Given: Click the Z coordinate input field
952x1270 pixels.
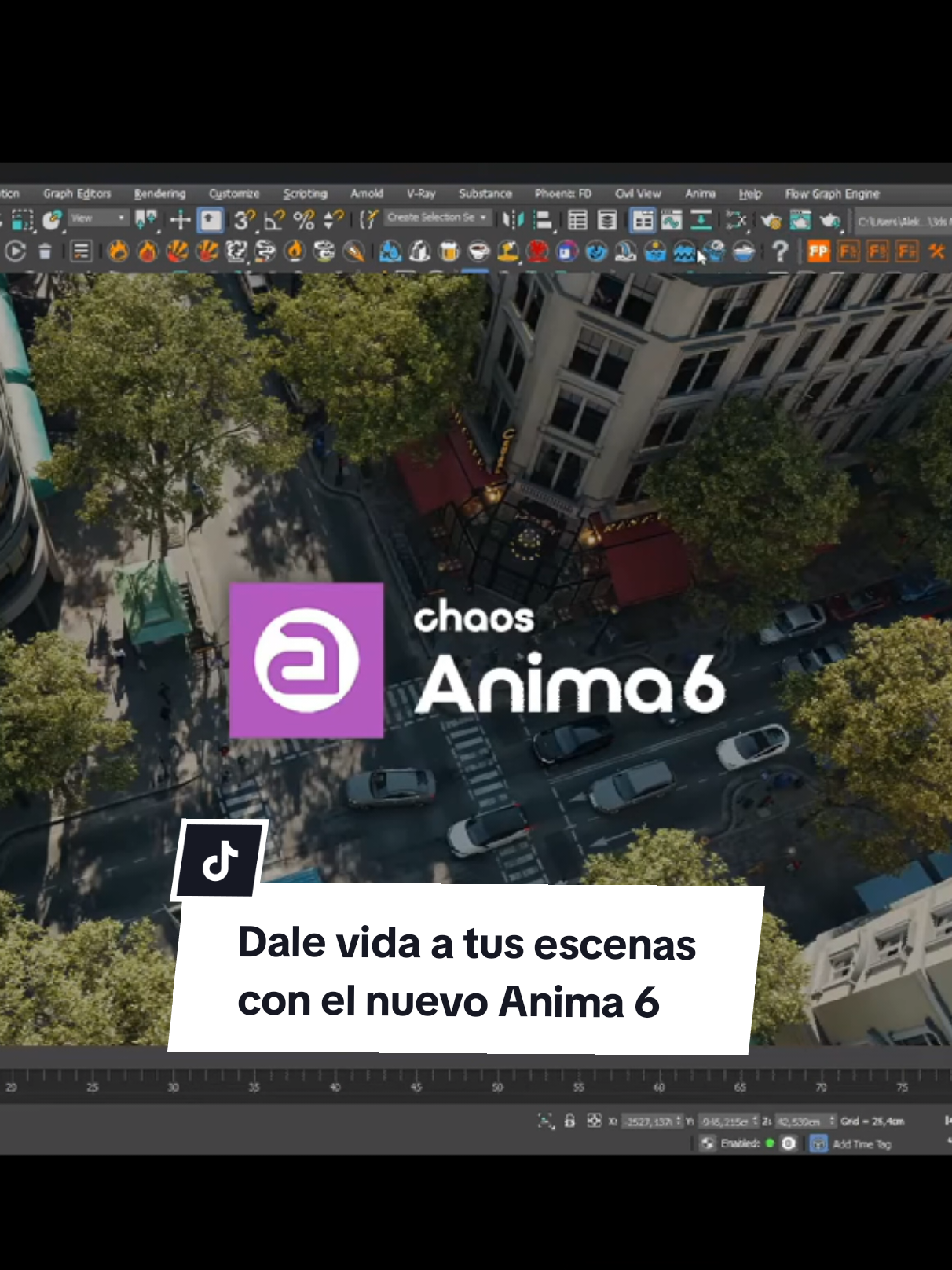Looking at the screenshot, I should (800, 1121).
